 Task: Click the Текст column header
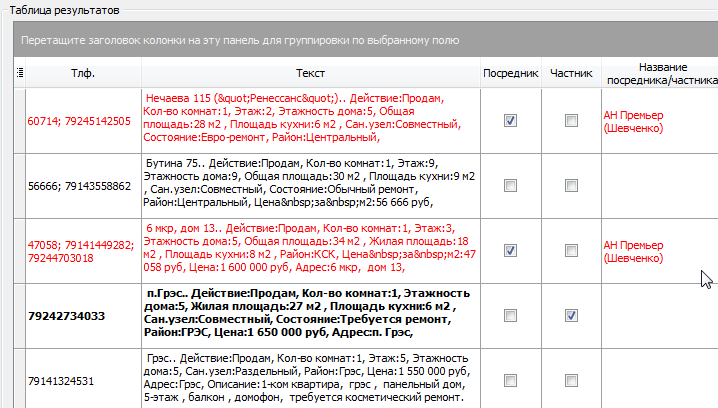coord(310,74)
